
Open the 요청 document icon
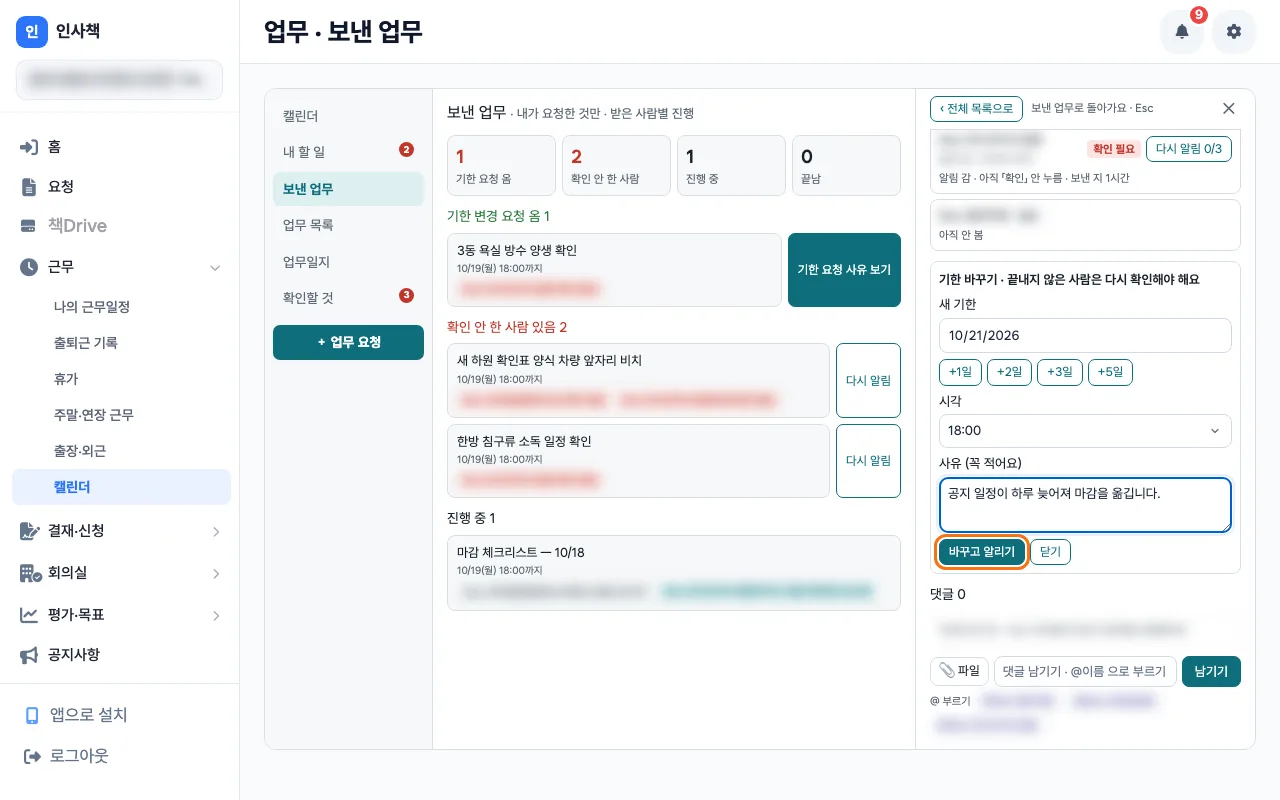(x=29, y=187)
